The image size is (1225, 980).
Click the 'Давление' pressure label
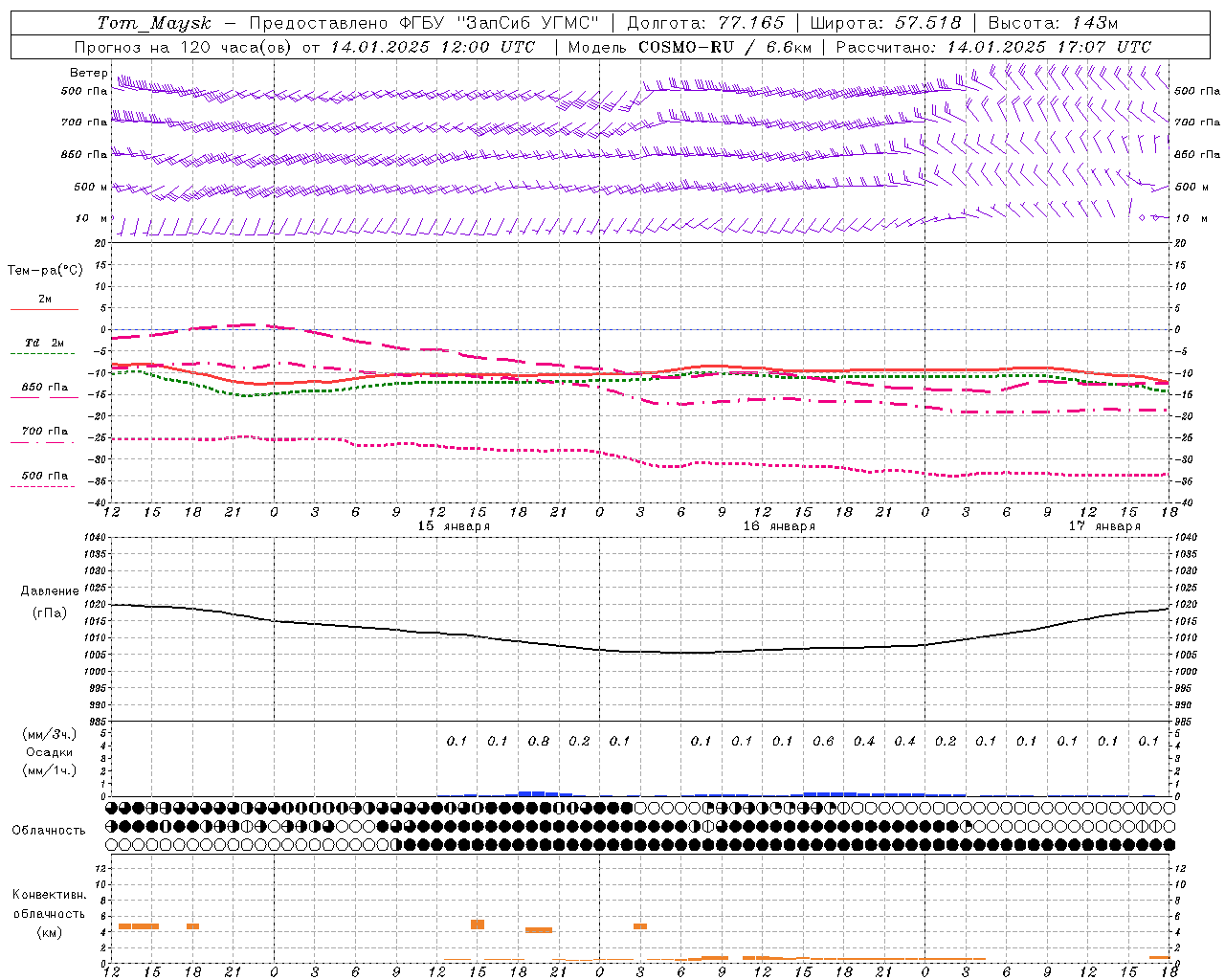coord(50,591)
